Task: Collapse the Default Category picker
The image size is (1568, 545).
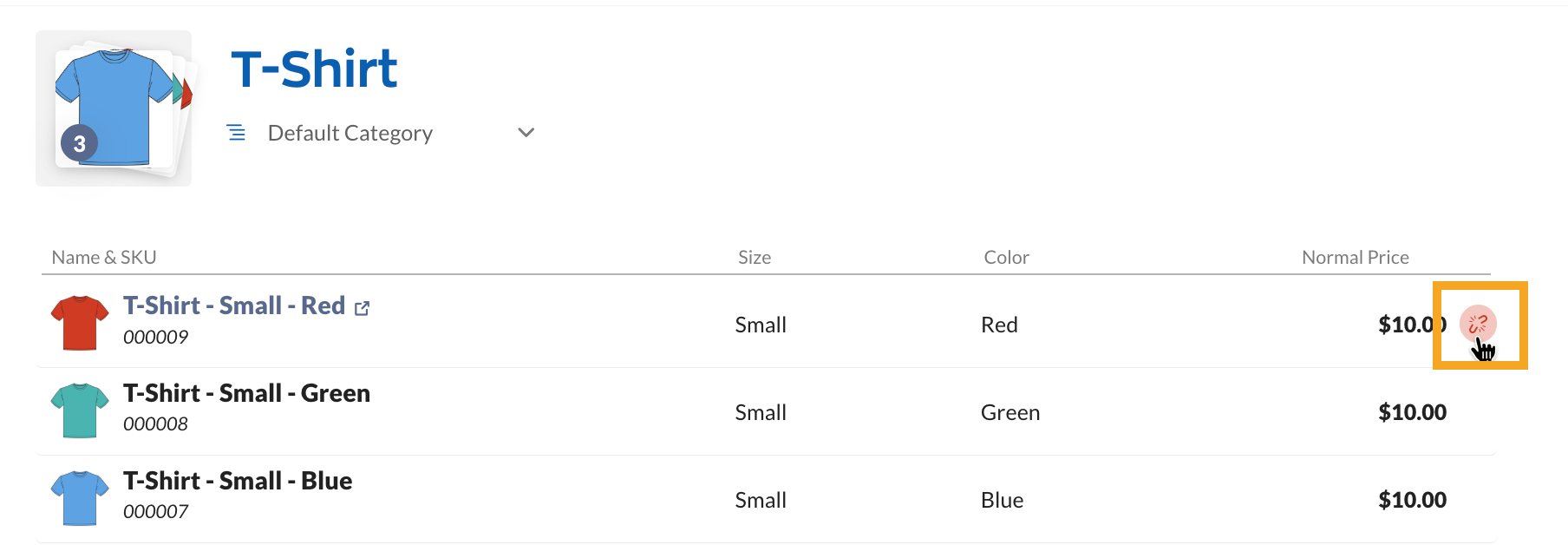Action: 526,133
